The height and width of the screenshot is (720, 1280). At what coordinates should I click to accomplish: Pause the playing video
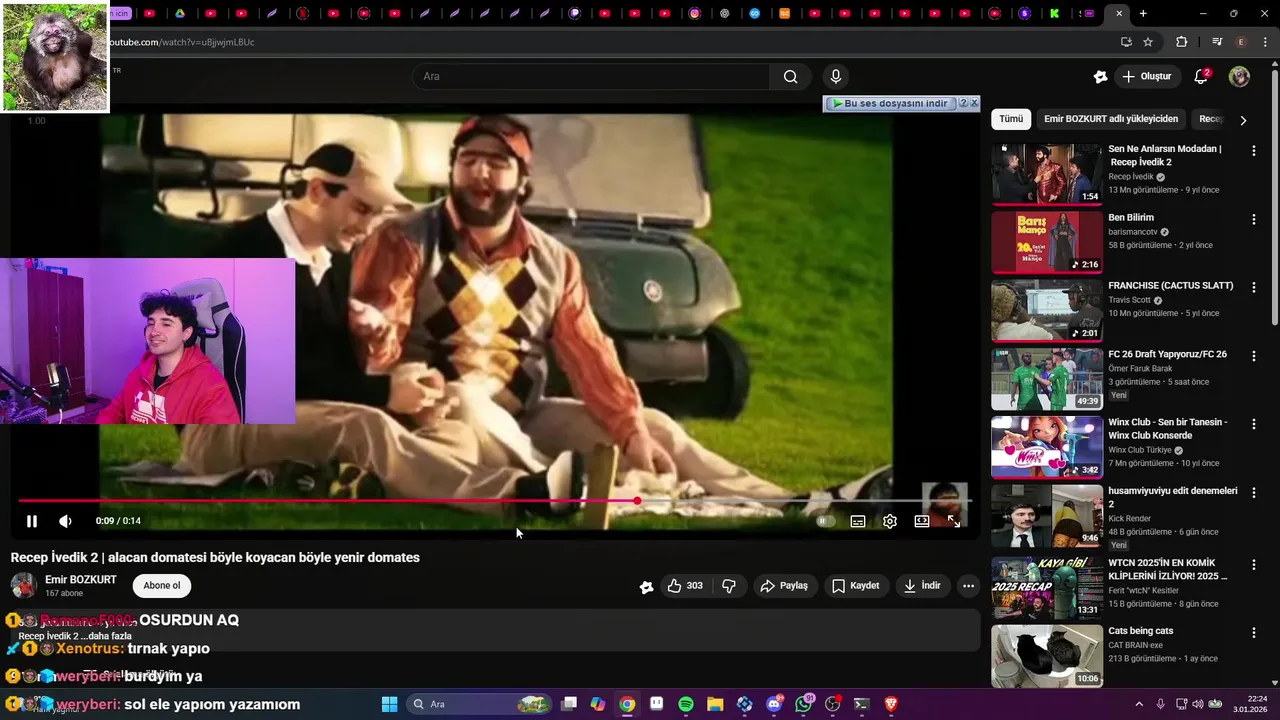[32, 521]
